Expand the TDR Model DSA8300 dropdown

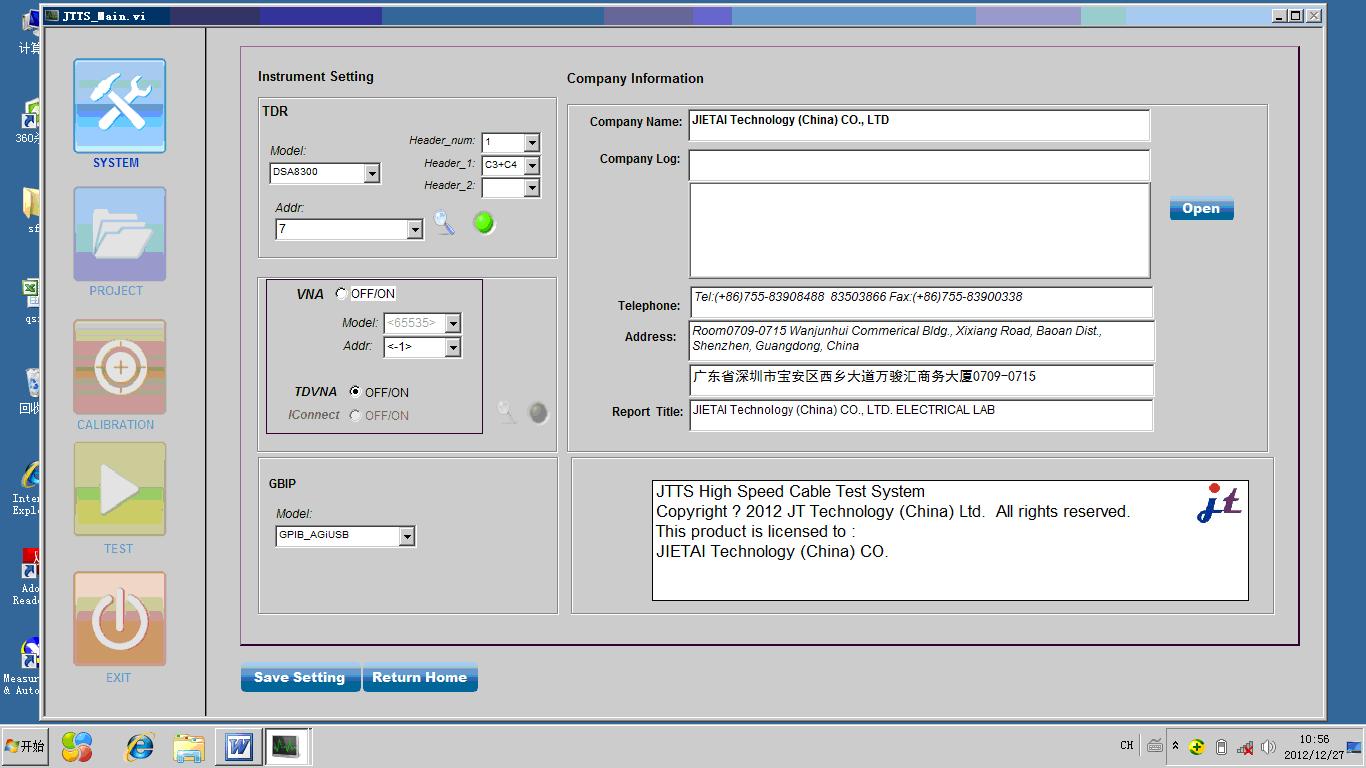[372, 173]
